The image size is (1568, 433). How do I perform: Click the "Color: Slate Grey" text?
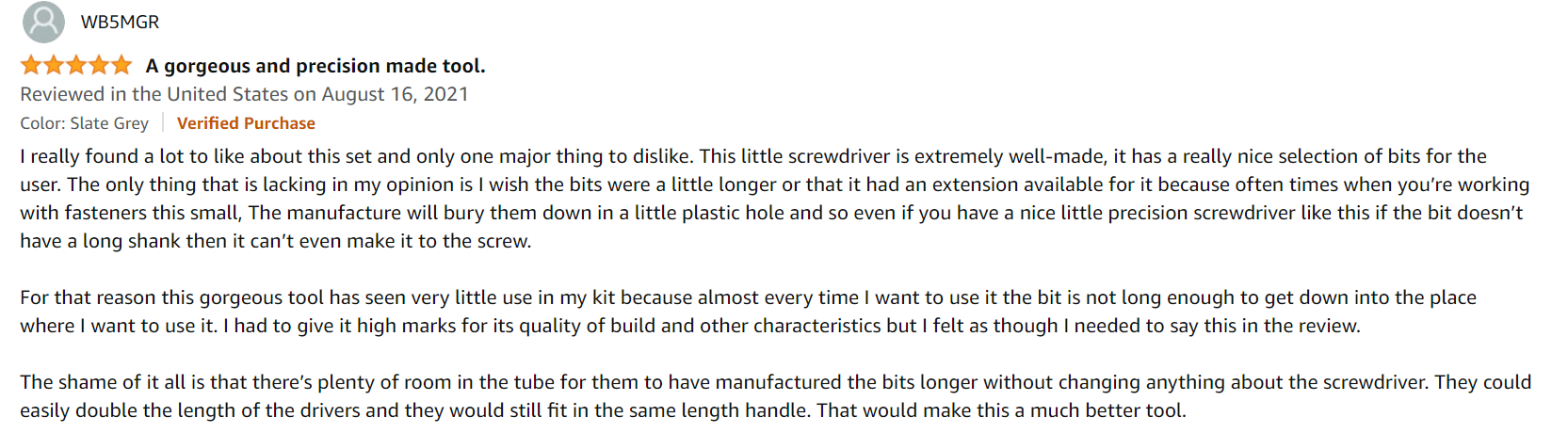pyautogui.click(x=85, y=123)
